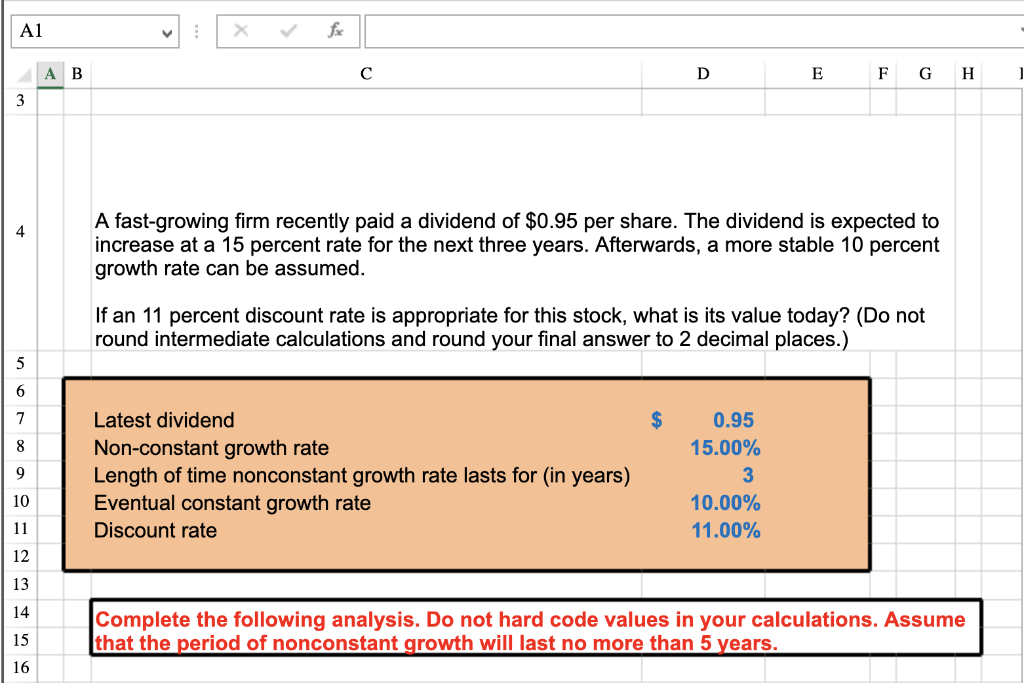Select the cell containing 15.00%
Screen dimensions: 1024x683
(726, 448)
